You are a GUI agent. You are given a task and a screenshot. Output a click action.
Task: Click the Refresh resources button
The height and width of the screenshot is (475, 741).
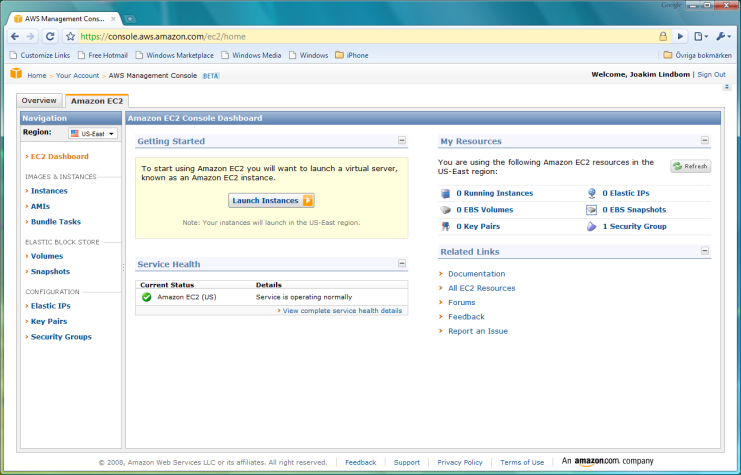click(x=690, y=166)
